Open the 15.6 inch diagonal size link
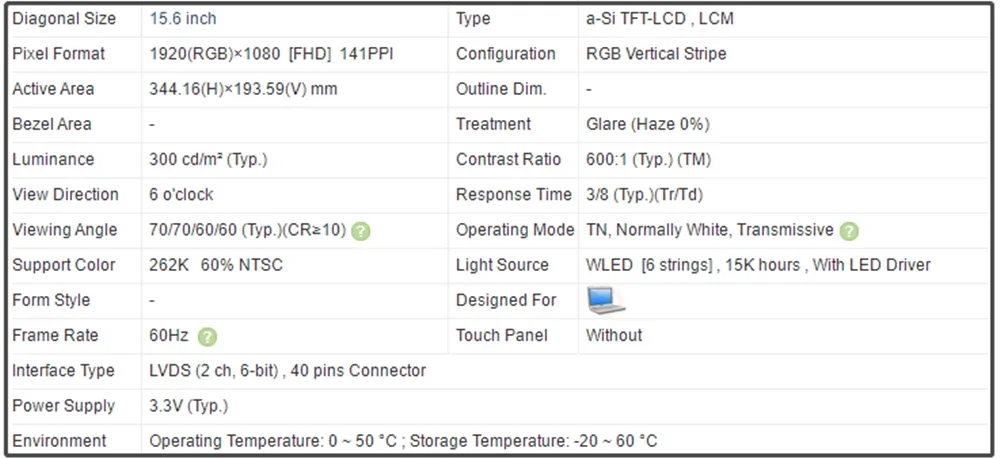This screenshot has width=1000, height=459. [183, 19]
